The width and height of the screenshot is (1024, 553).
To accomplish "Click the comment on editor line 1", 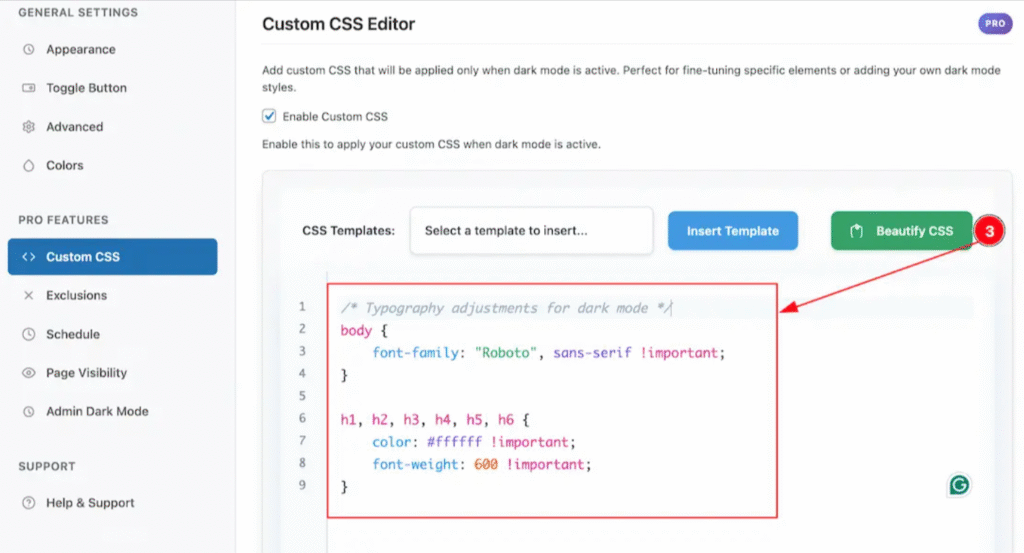I will click(x=505, y=308).
